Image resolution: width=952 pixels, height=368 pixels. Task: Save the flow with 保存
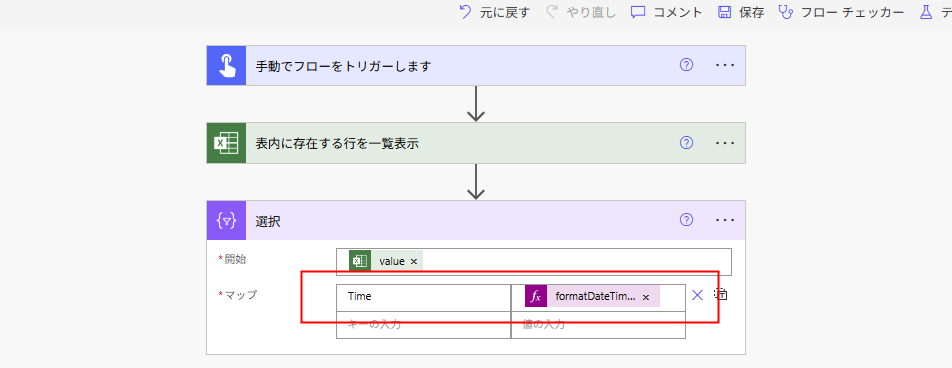741,12
